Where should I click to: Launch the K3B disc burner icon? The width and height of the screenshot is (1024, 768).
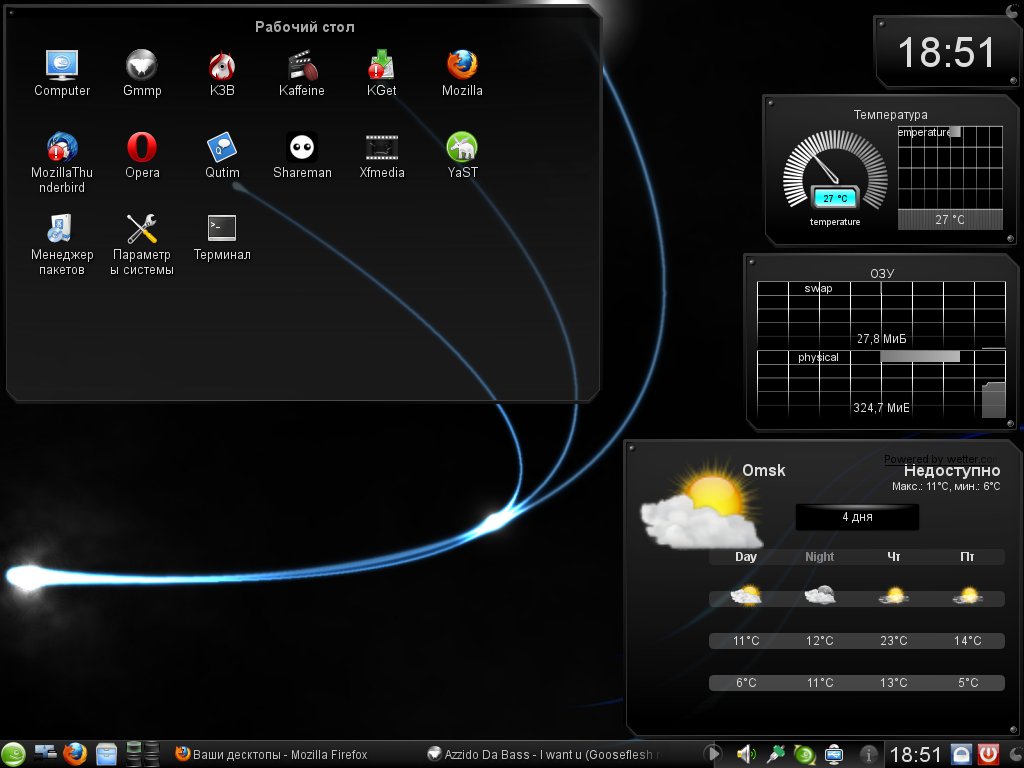point(222,66)
